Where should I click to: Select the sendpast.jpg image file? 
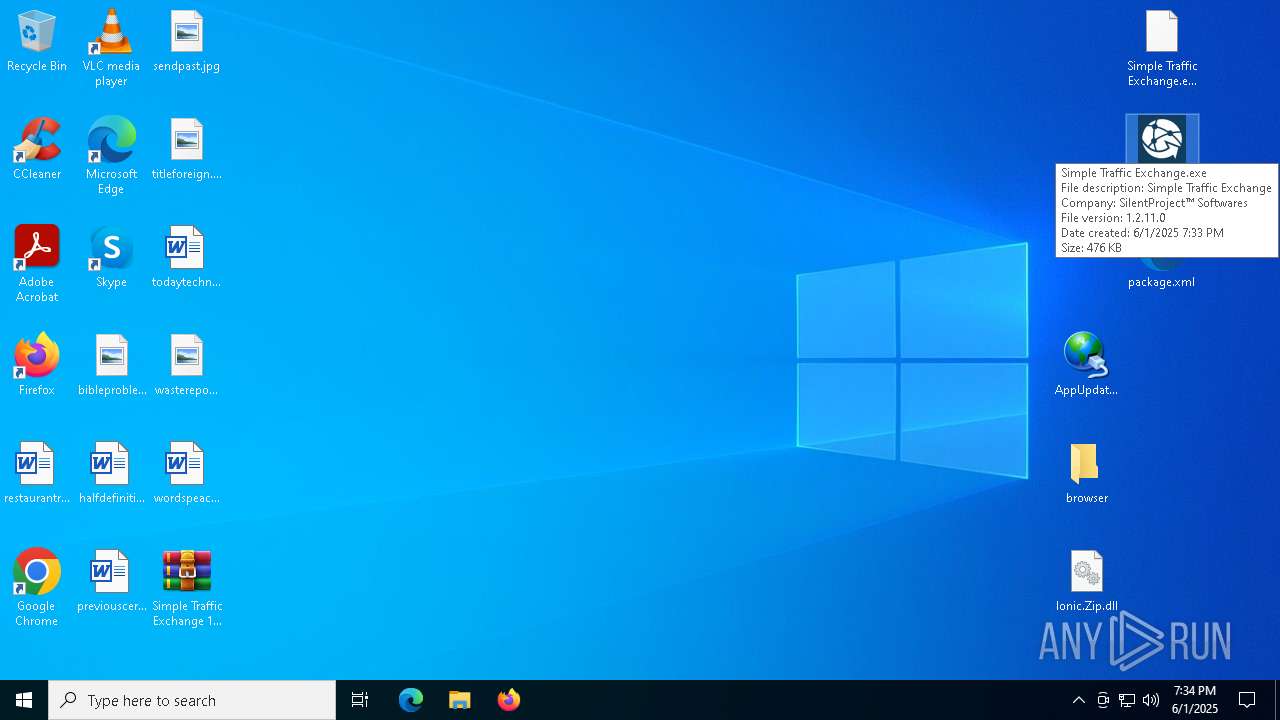pos(187,42)
